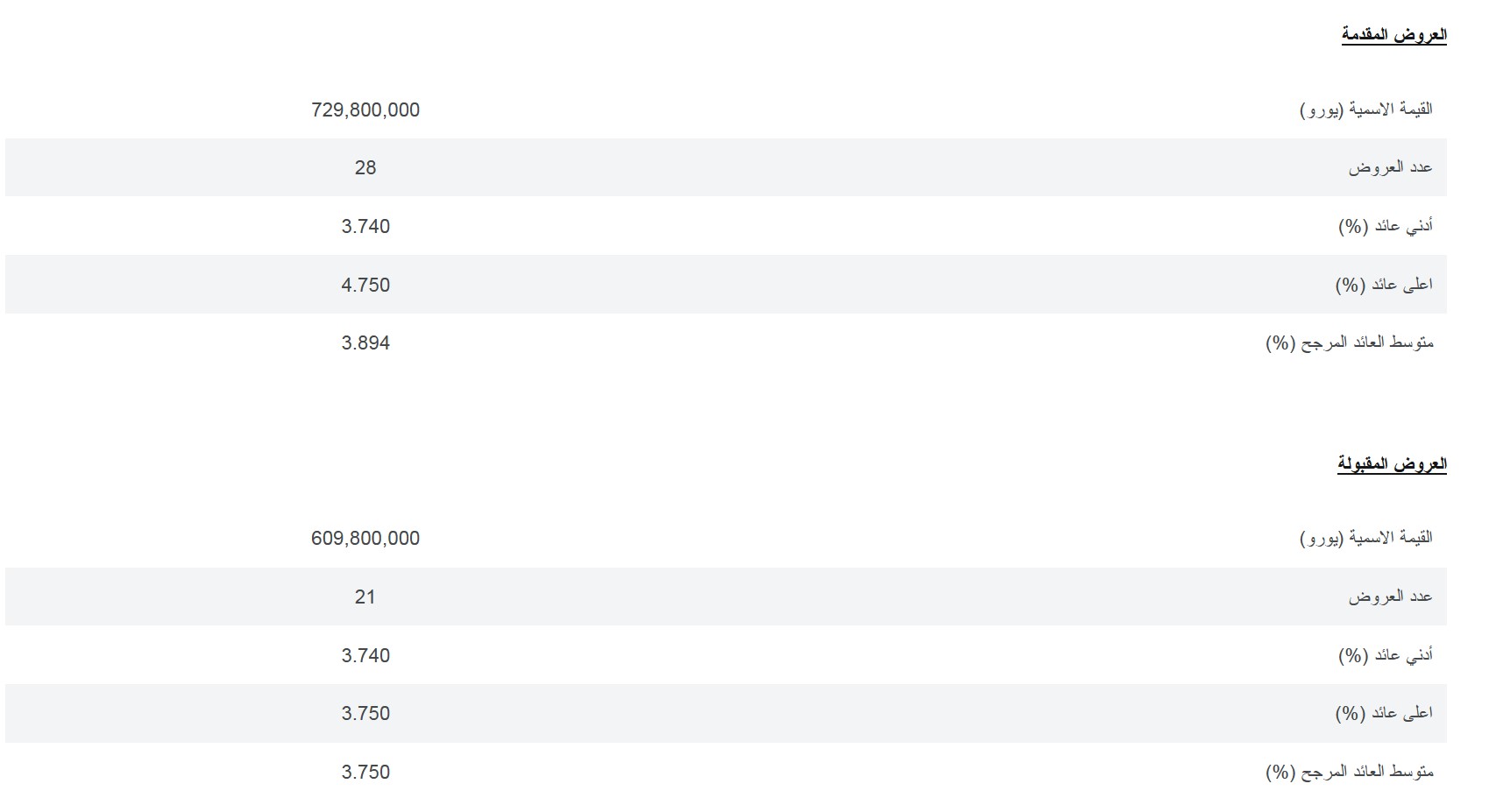This screenshot has width=1489, height=812.
Task: Click أدني عائد (%) label in submitted offers
Action: [1386, 226]
